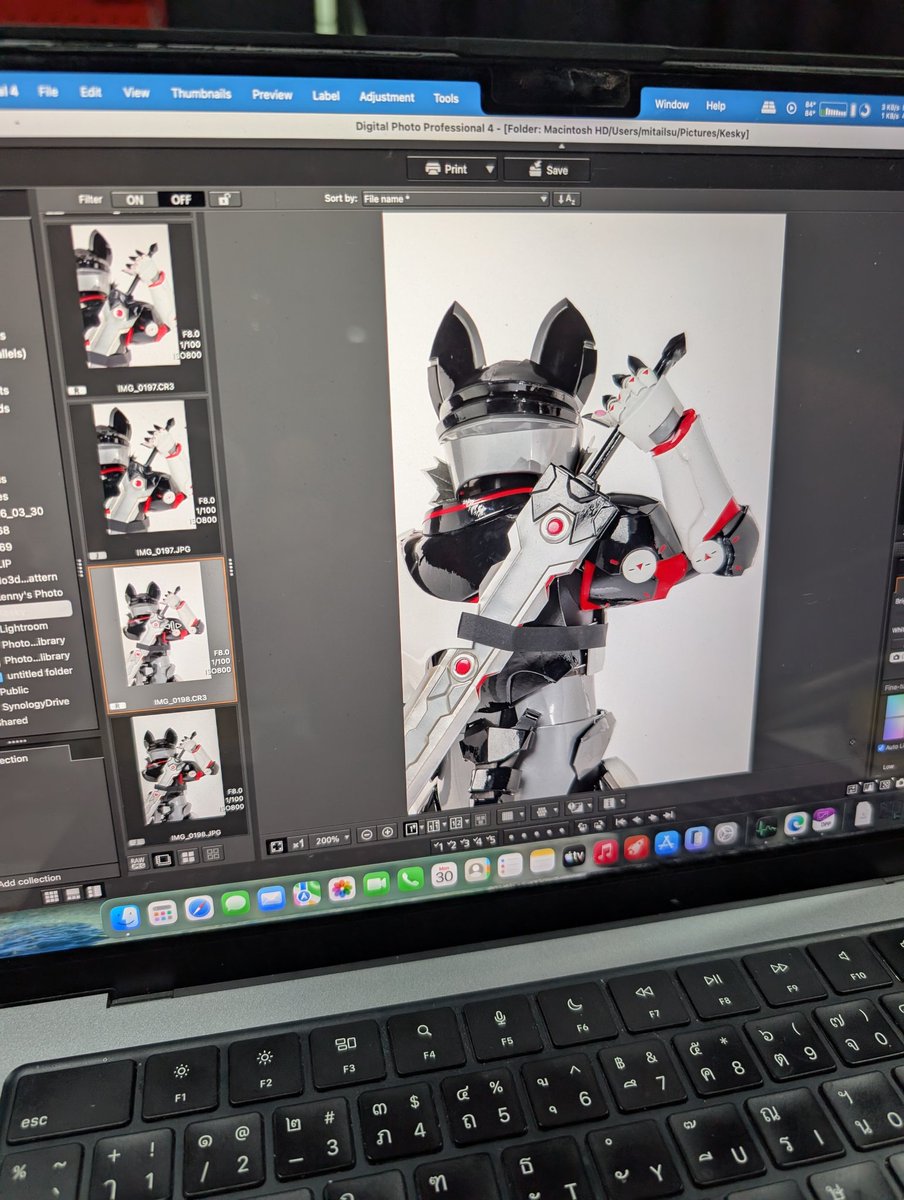Select filled four-tile grid thumbnail icon

pos(187,857)
